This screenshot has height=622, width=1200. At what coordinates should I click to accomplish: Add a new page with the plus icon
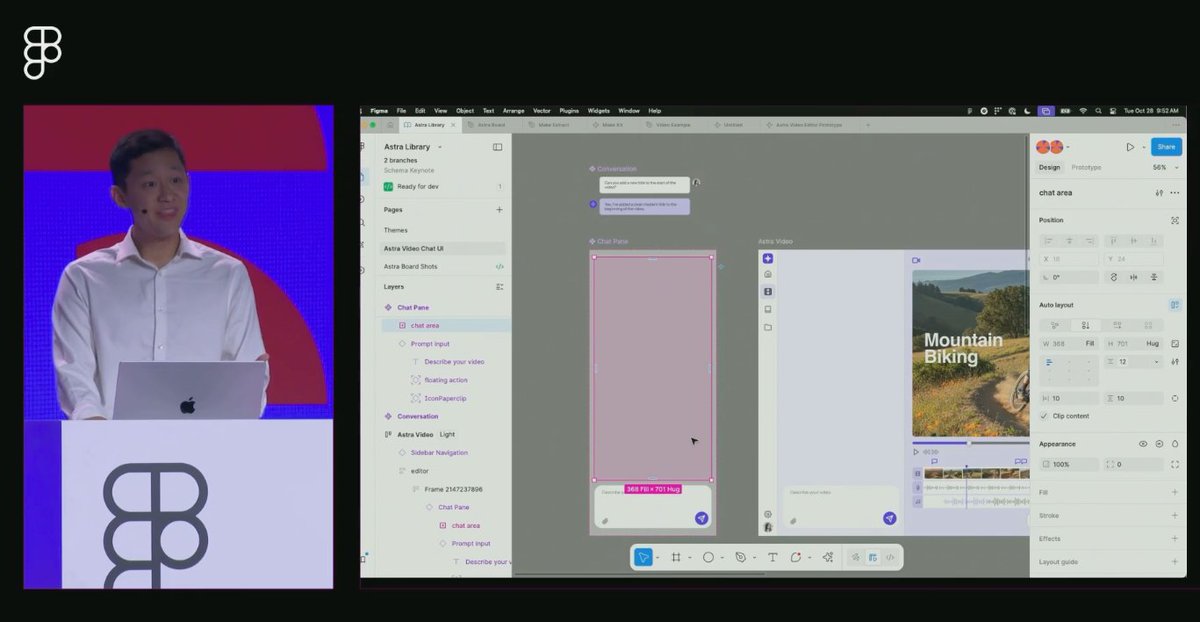point(499,210)
